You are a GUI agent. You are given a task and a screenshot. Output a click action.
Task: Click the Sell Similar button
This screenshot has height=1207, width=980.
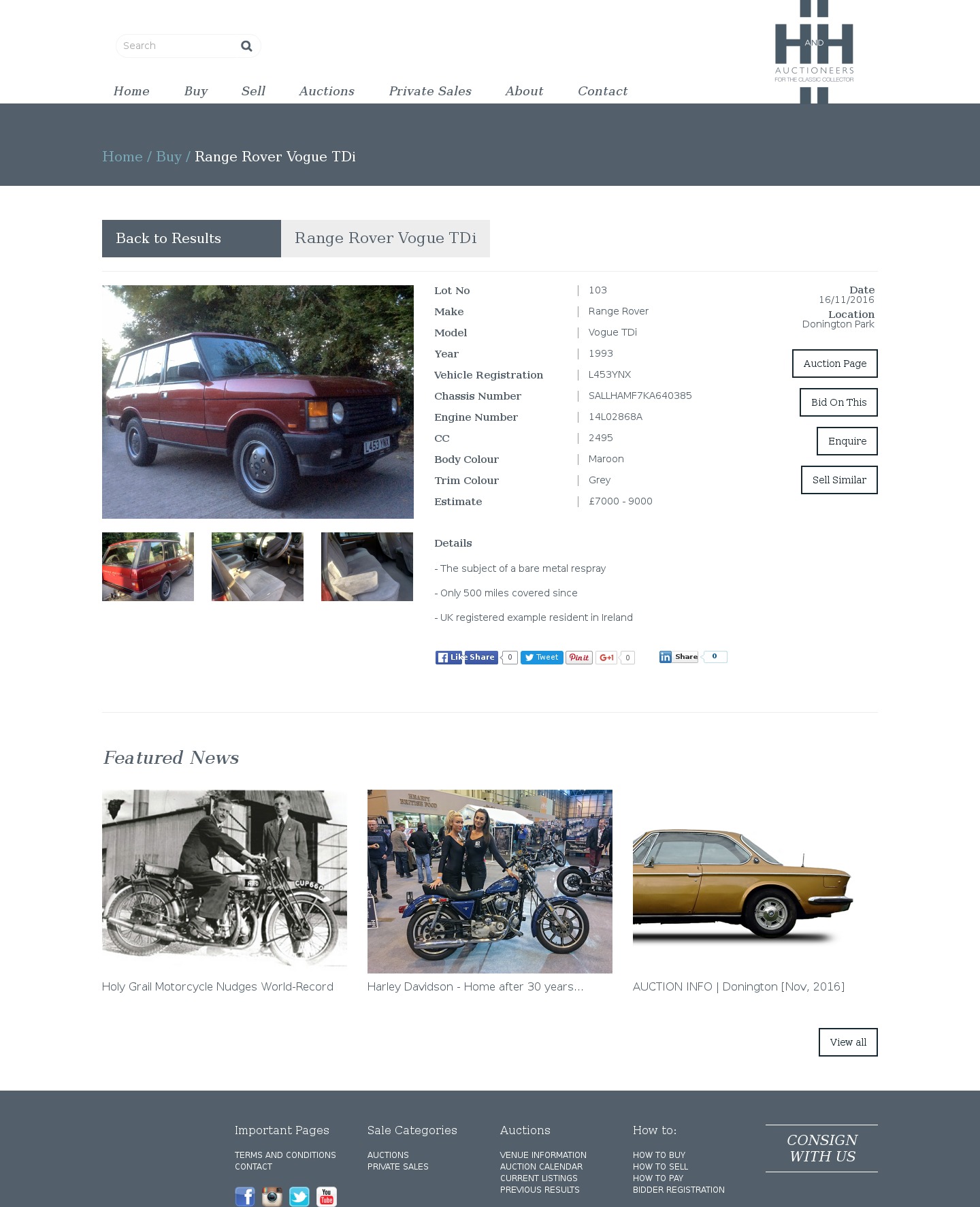pos(839,480)
